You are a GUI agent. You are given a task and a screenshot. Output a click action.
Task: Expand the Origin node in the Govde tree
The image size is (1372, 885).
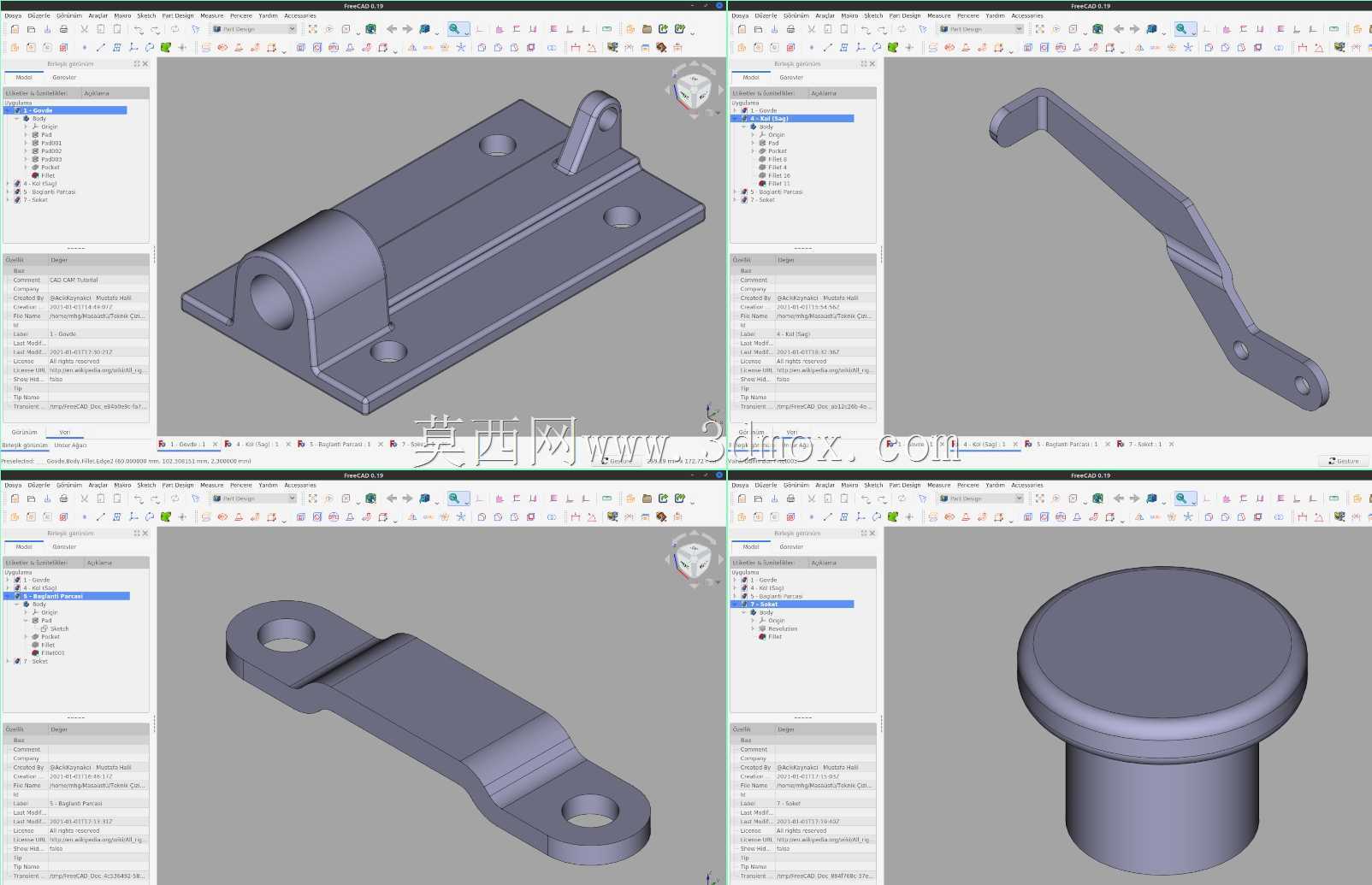[26, 127]
